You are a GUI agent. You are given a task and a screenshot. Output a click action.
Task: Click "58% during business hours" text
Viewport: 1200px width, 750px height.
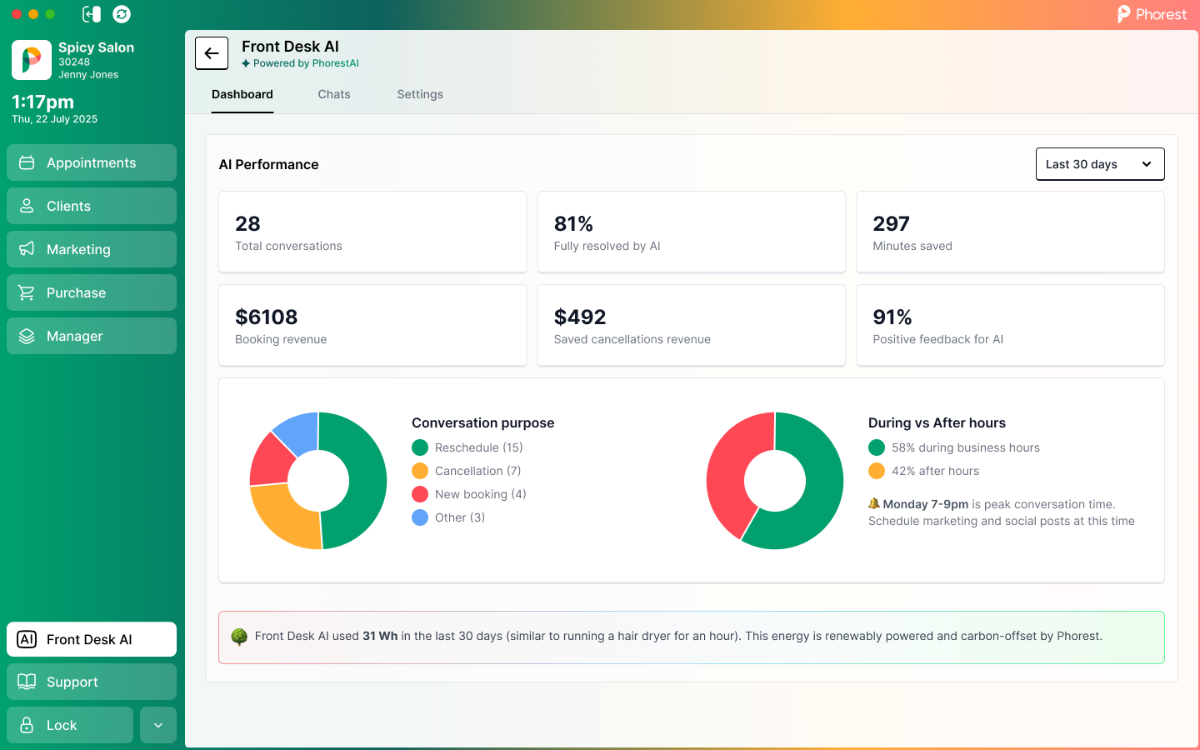(966, 448)
